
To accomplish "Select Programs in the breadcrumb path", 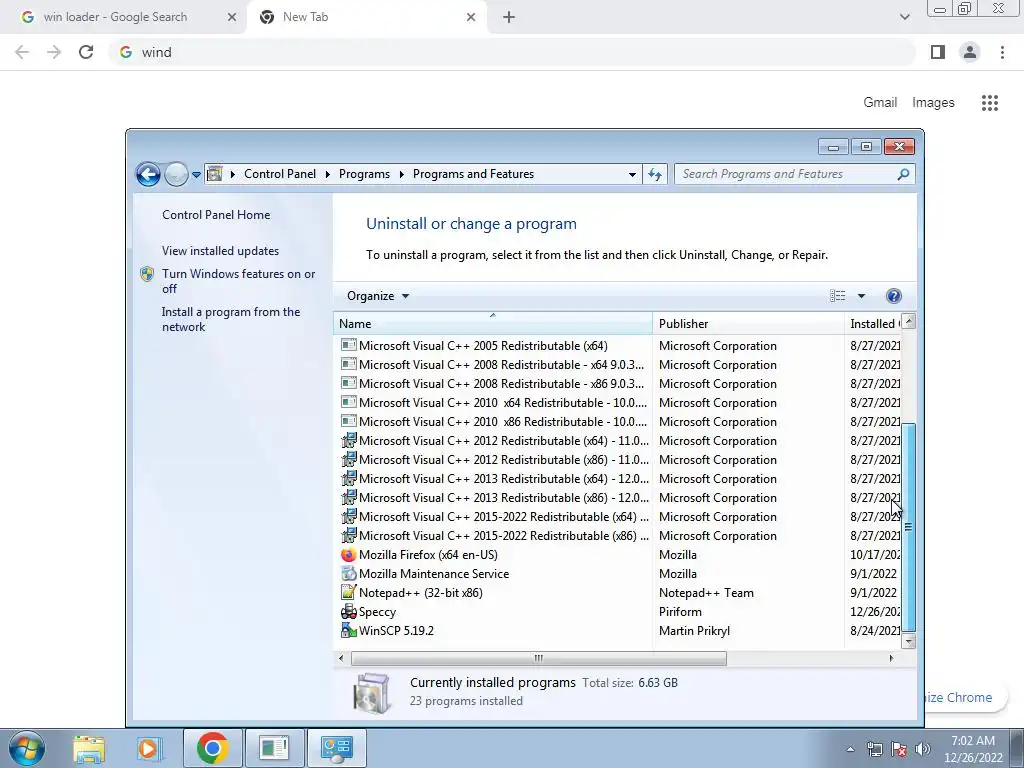I will coord(364,174).
